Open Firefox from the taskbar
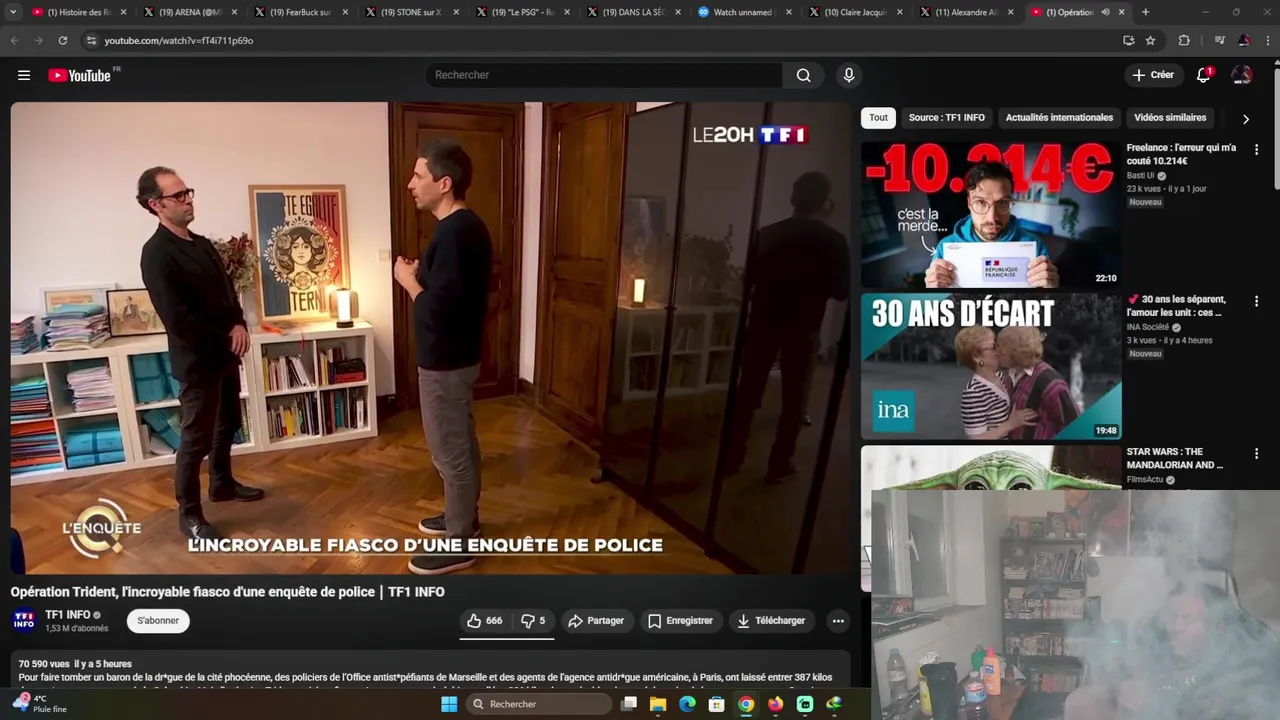This screenshot has width=1280, height=720. pyautogui.click(x=775, y=704)
